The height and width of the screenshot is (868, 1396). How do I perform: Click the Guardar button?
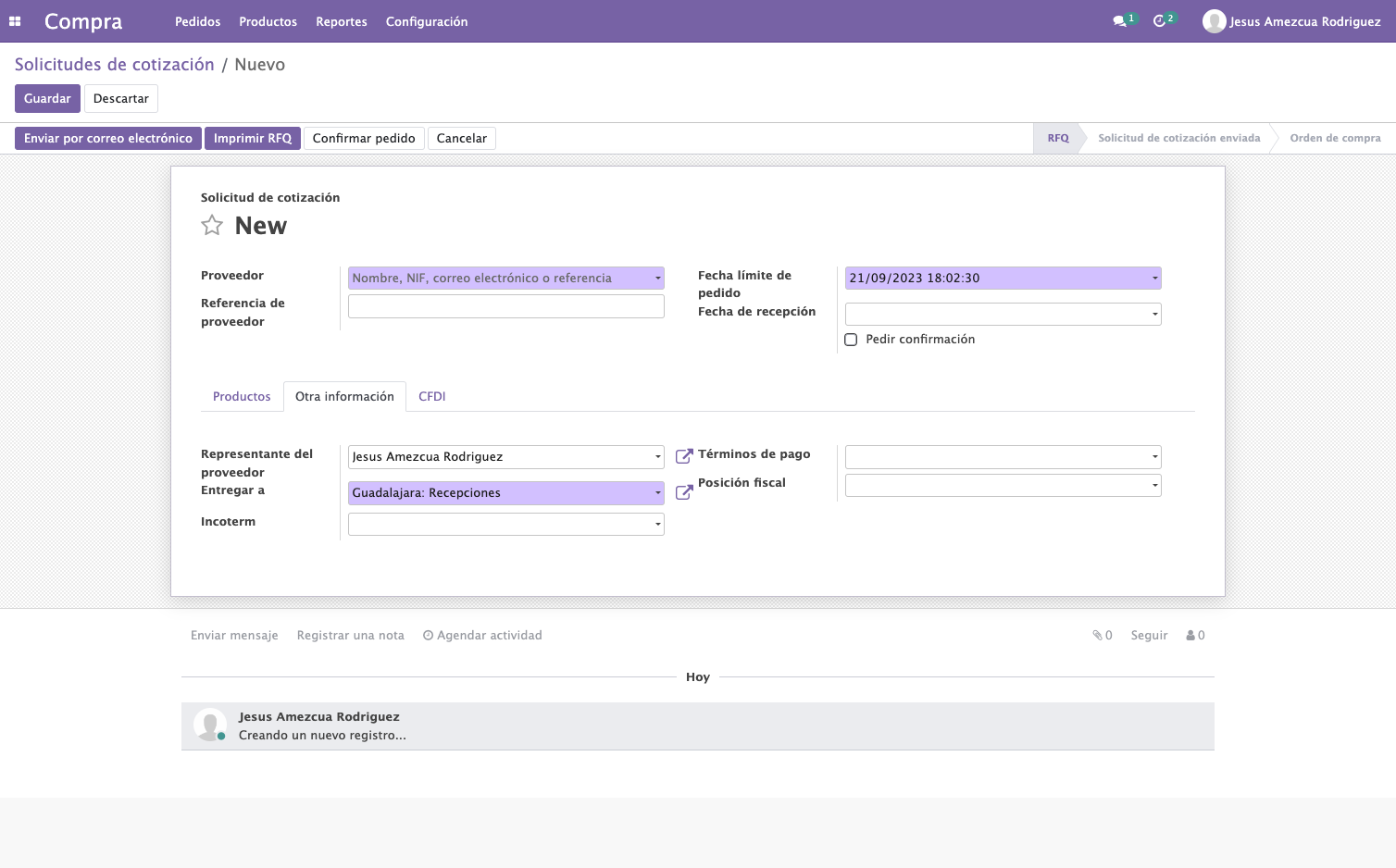47,98
